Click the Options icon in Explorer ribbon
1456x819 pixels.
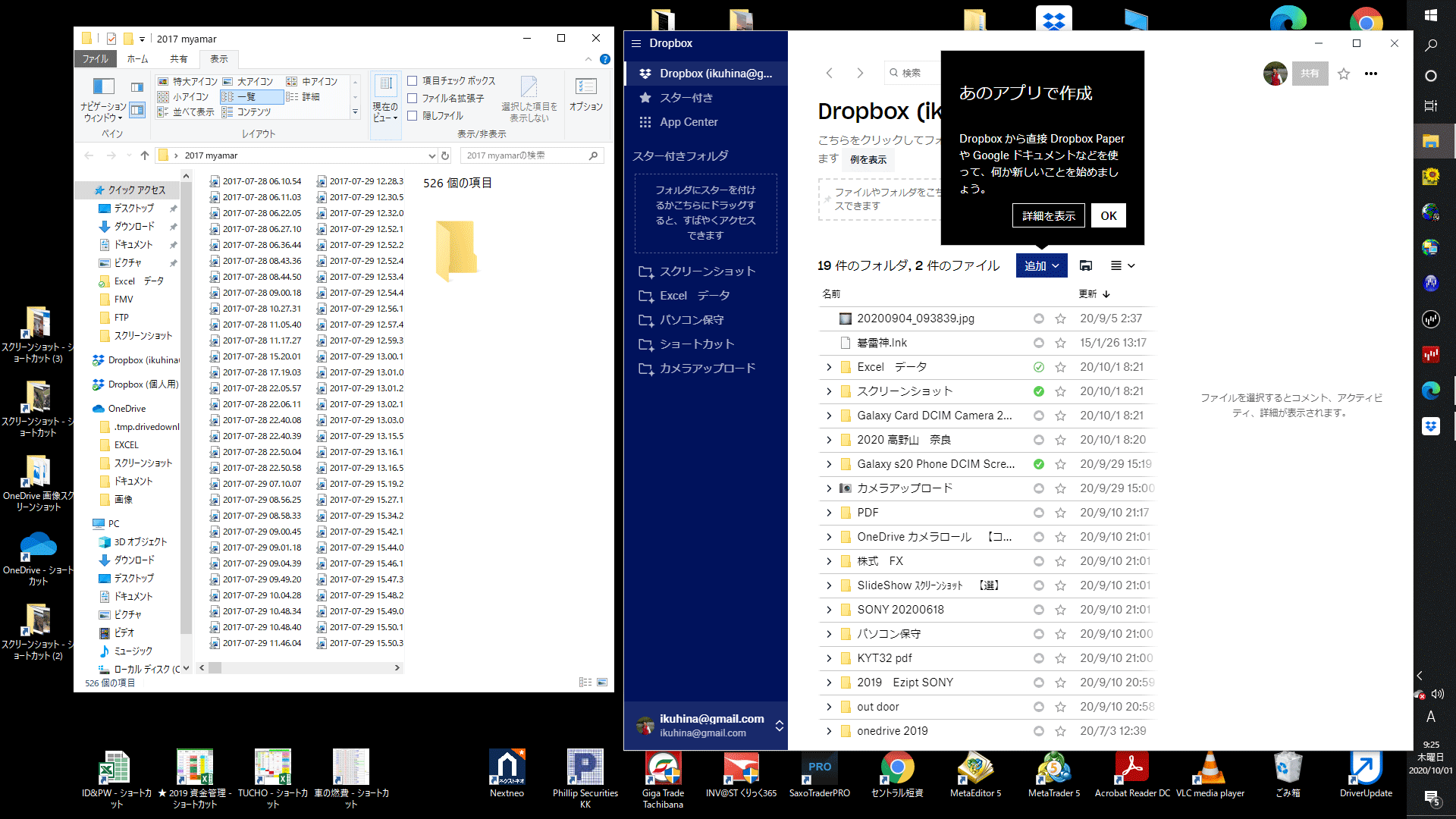[x=585, y=95]
